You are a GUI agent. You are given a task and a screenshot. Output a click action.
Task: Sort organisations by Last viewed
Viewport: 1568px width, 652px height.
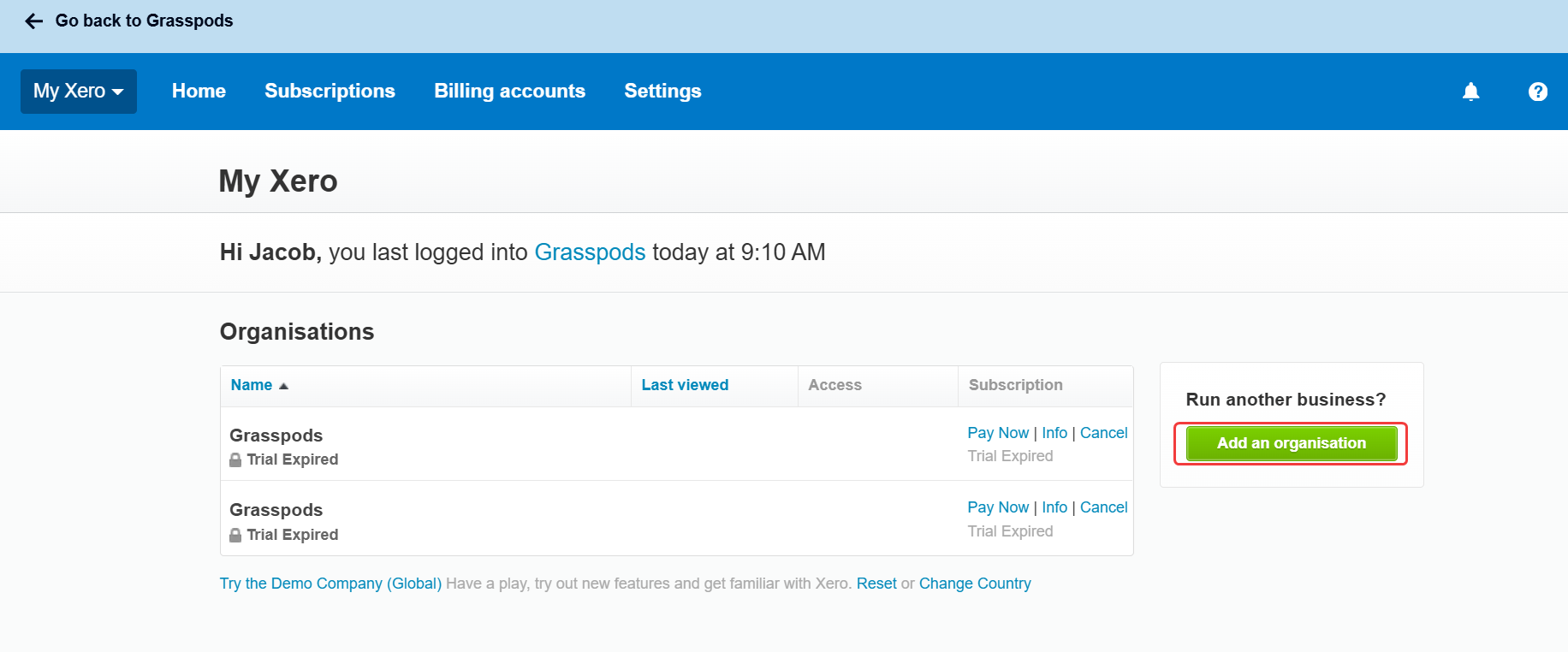pyautogui.click(x=685, y=385)
